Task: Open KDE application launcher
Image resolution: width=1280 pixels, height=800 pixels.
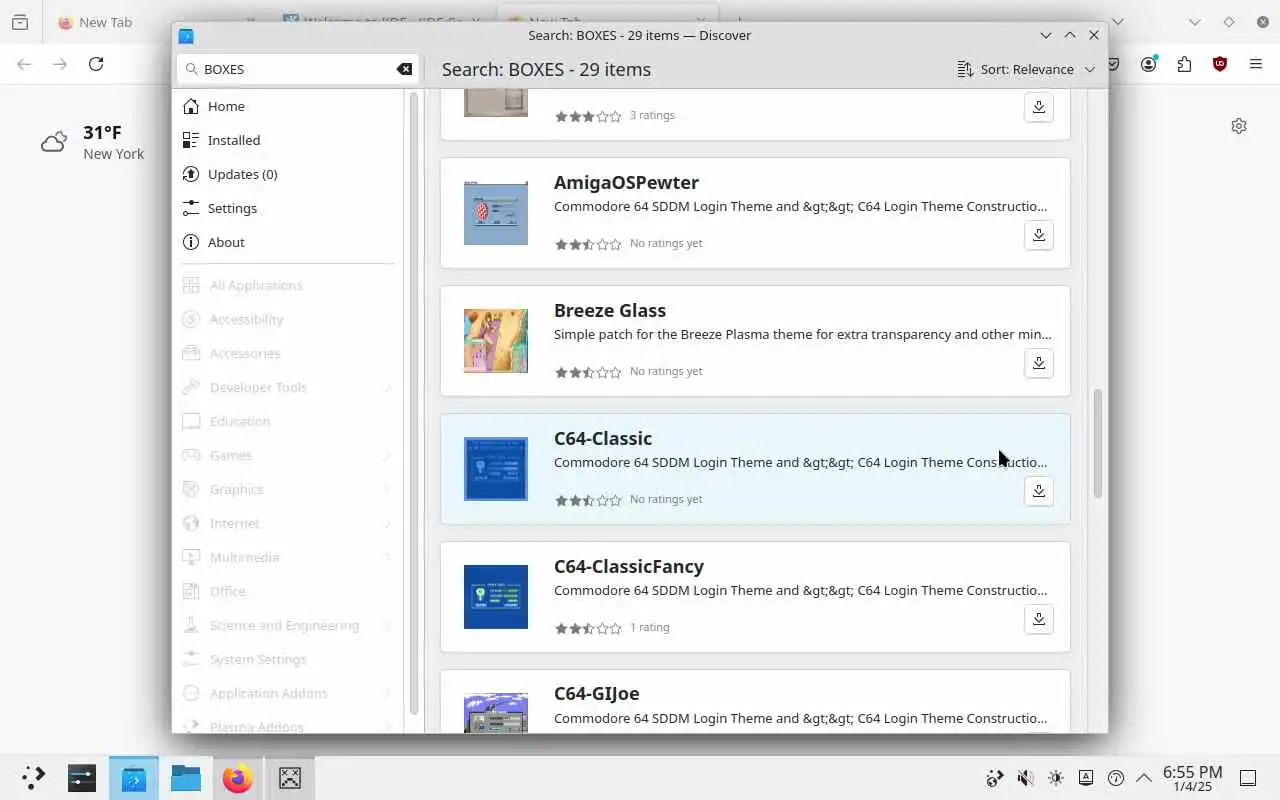Action: click(x=34, y=777)
